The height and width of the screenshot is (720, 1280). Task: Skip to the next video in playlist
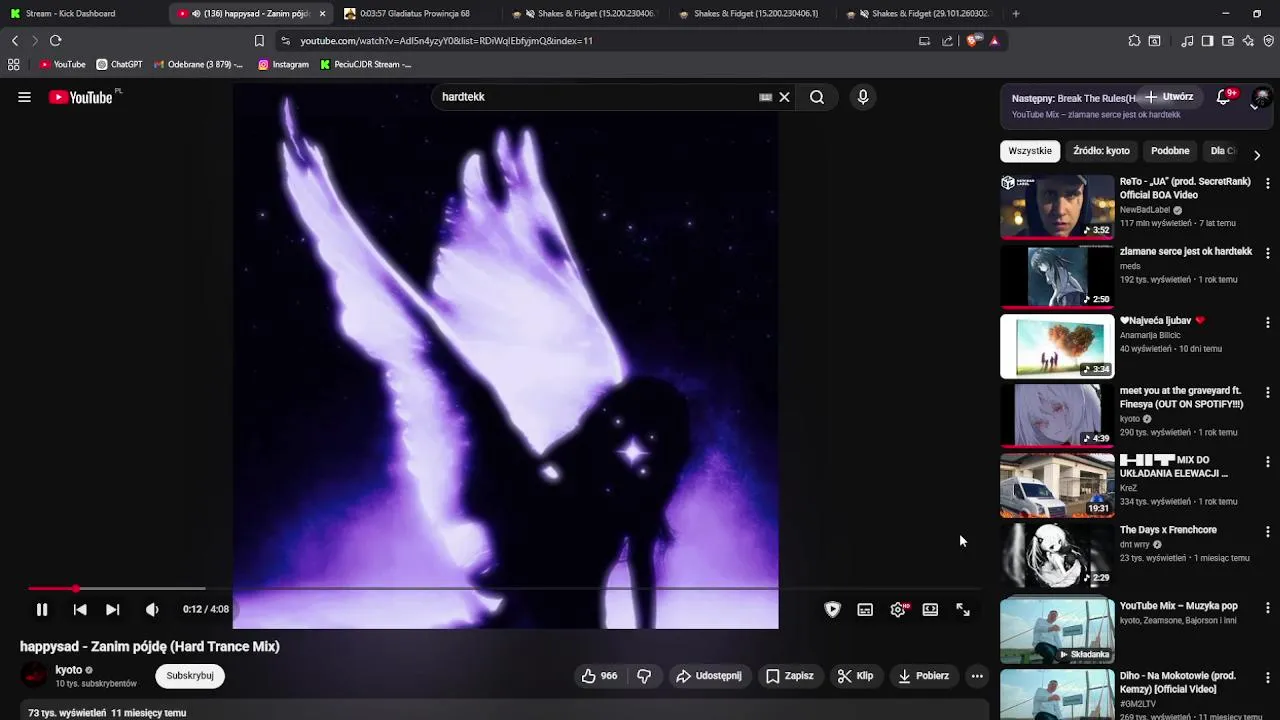(x=113, y=609)
